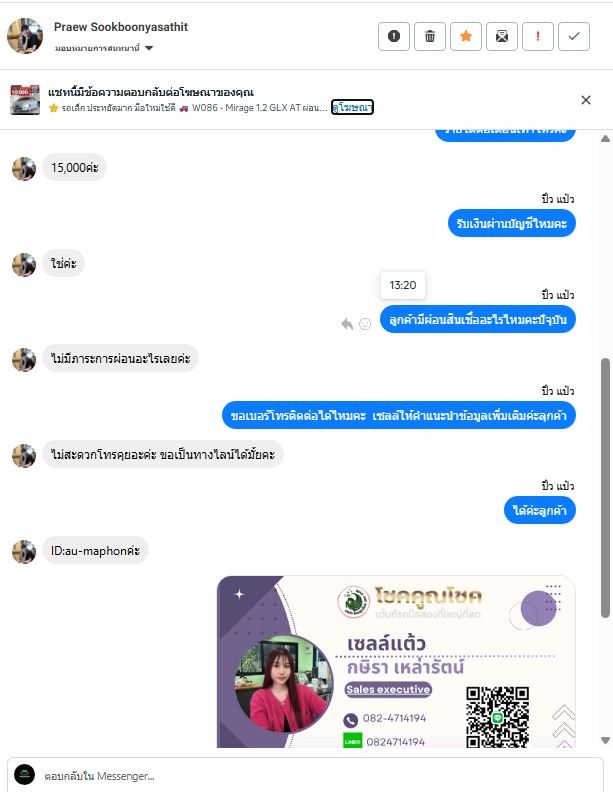Open emoji reaction smiley beside message
This screenshot has width=613, height=792.
pyautogui.click(x=365, y=324)
